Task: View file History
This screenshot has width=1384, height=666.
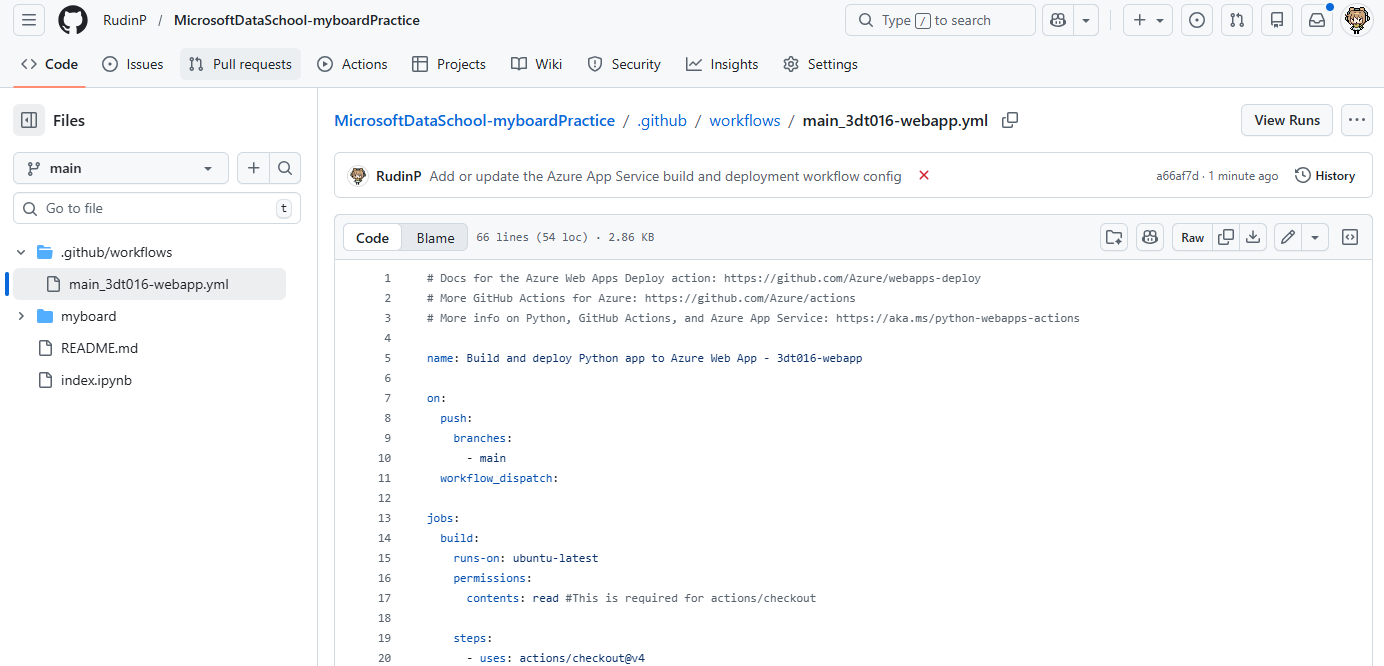Action: 1325,175
